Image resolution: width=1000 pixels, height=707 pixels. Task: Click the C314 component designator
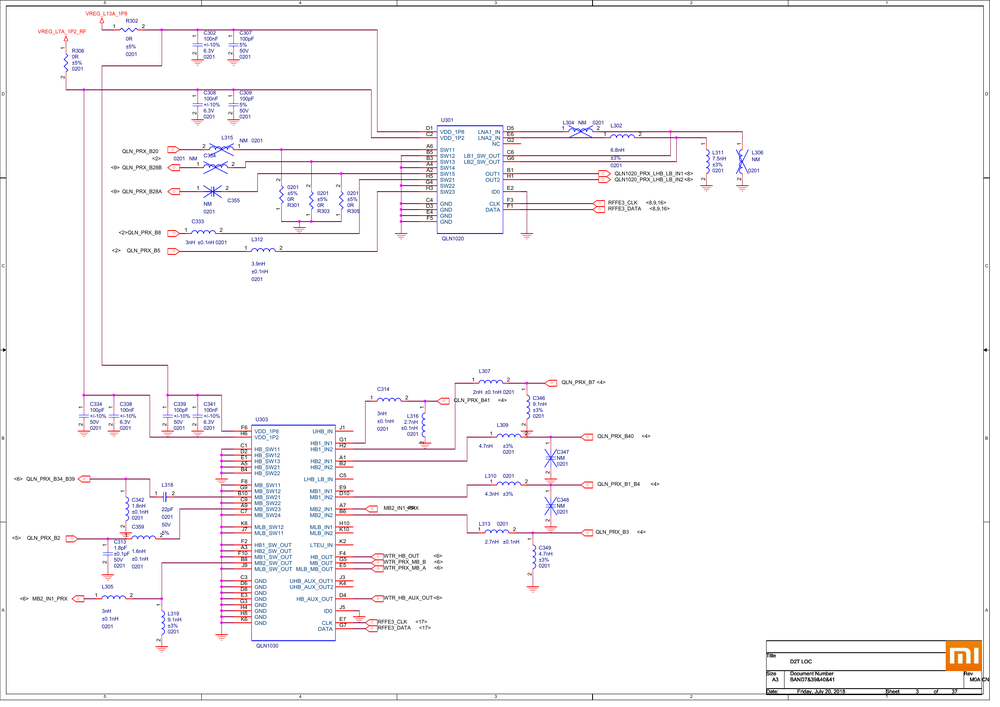(383, 389)
